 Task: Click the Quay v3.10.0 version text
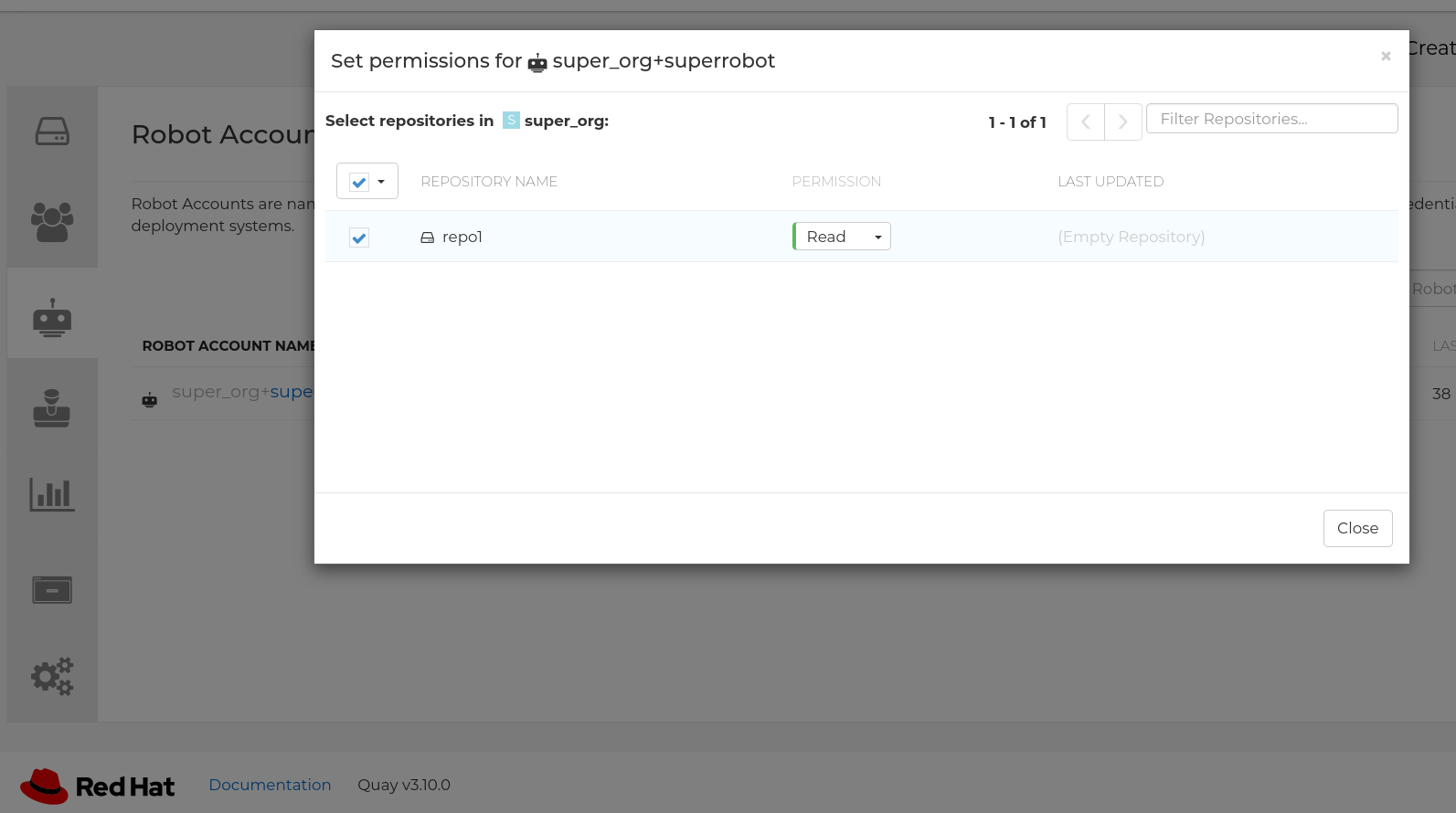pos(404,785)
